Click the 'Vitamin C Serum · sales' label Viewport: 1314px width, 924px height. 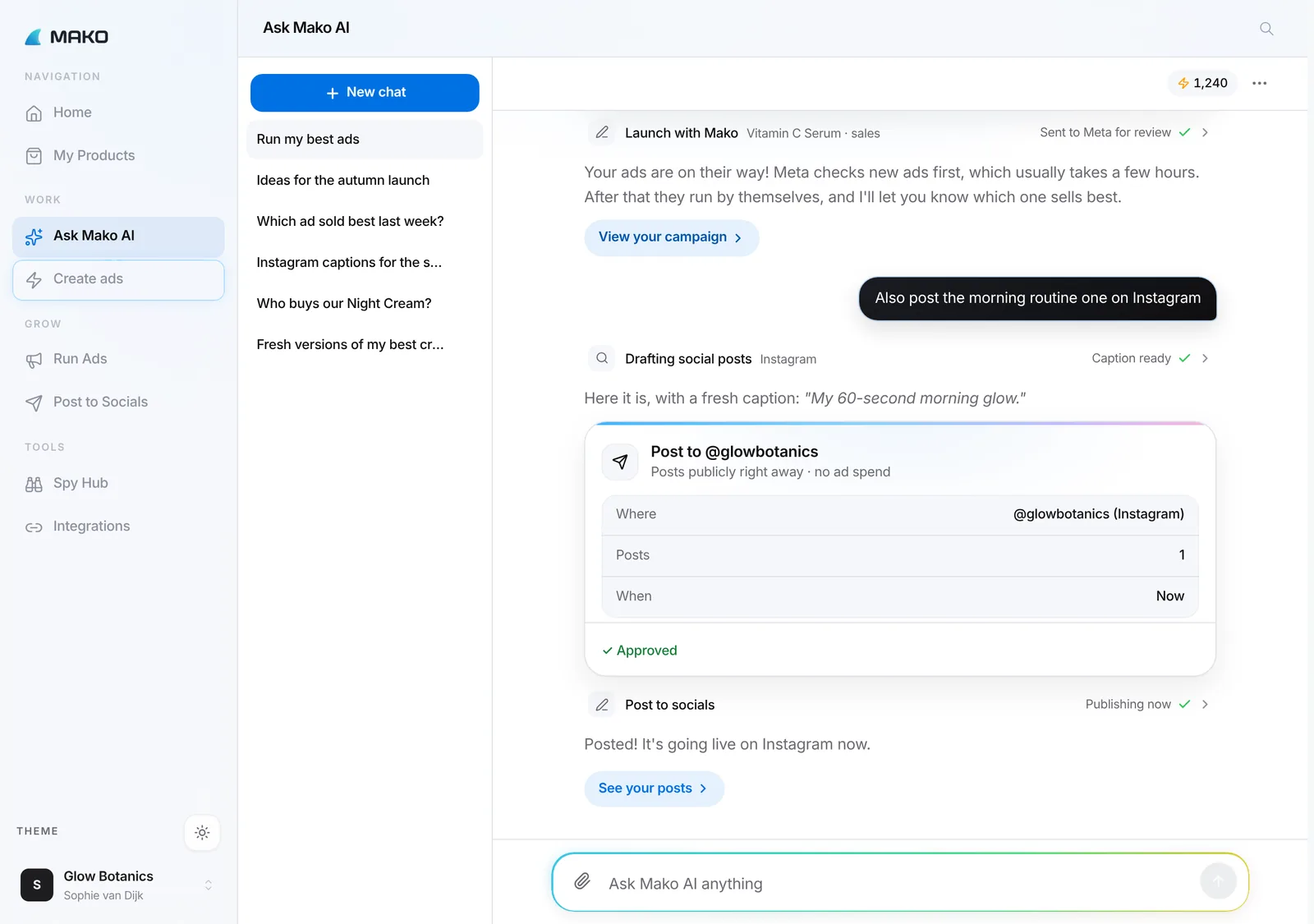click(x=813, y=133)
